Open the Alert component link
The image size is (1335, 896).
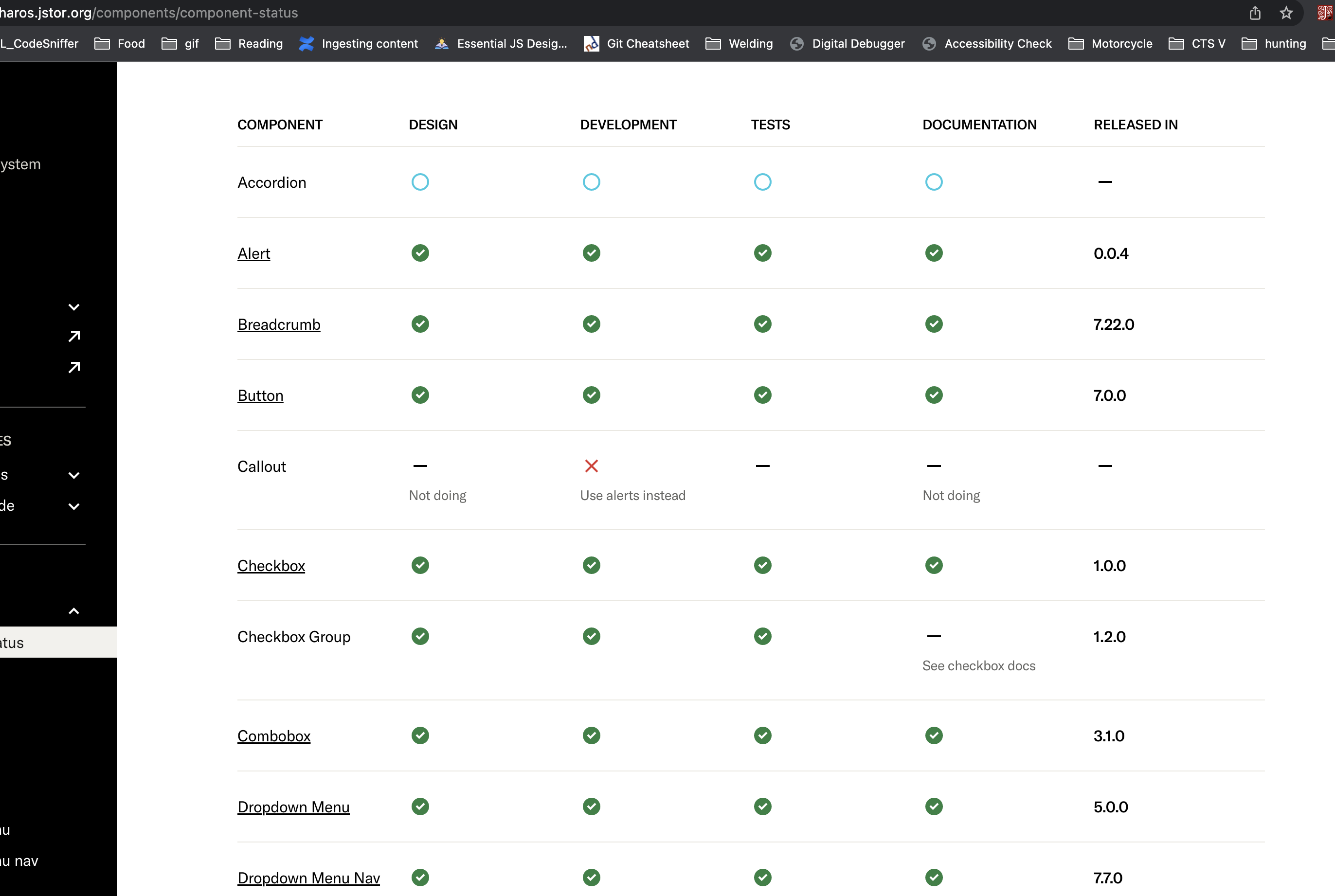[254, 253]
